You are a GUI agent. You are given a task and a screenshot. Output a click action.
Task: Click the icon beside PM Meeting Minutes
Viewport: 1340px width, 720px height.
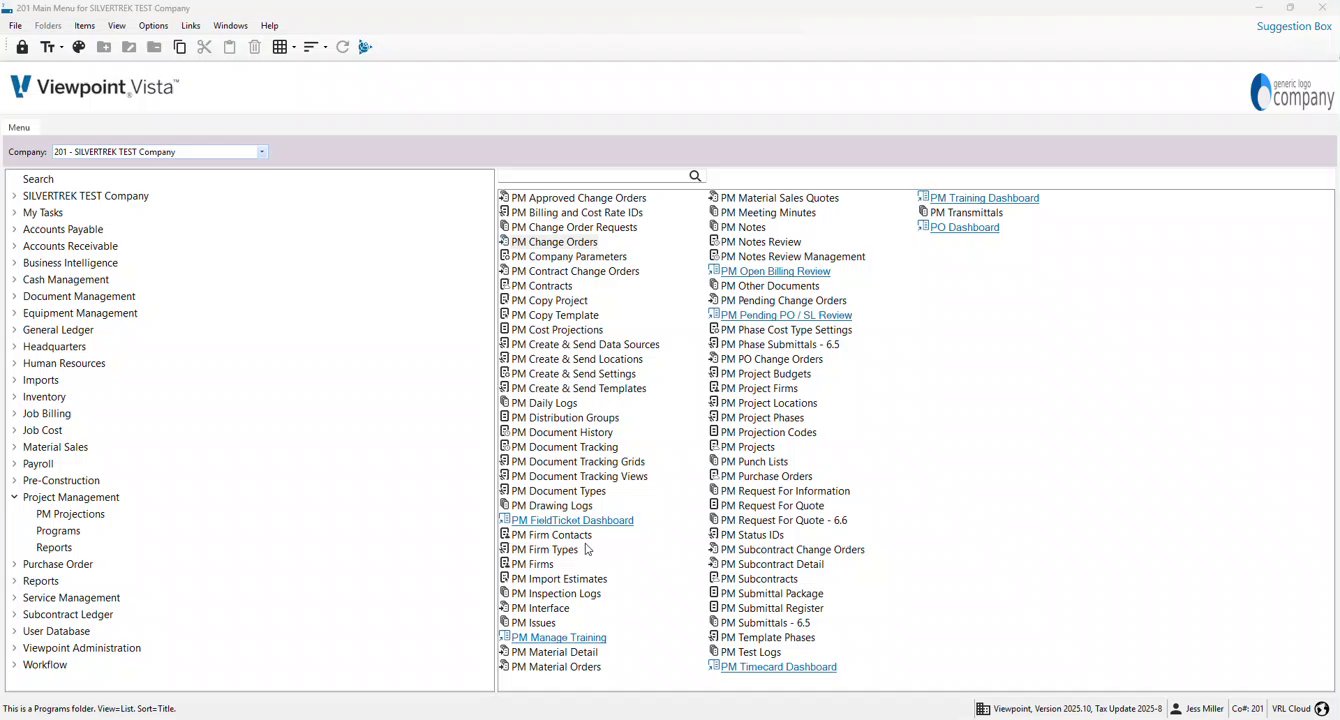coord(714,212)
